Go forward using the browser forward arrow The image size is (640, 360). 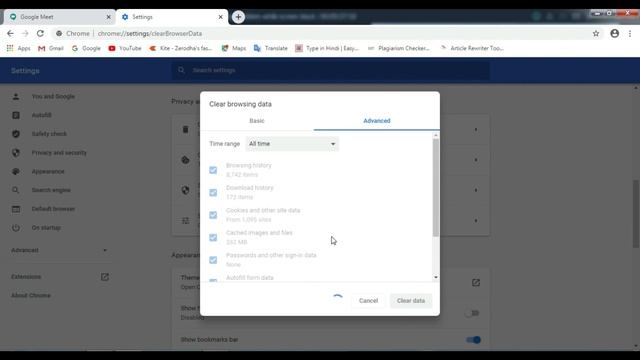[25, 33]
